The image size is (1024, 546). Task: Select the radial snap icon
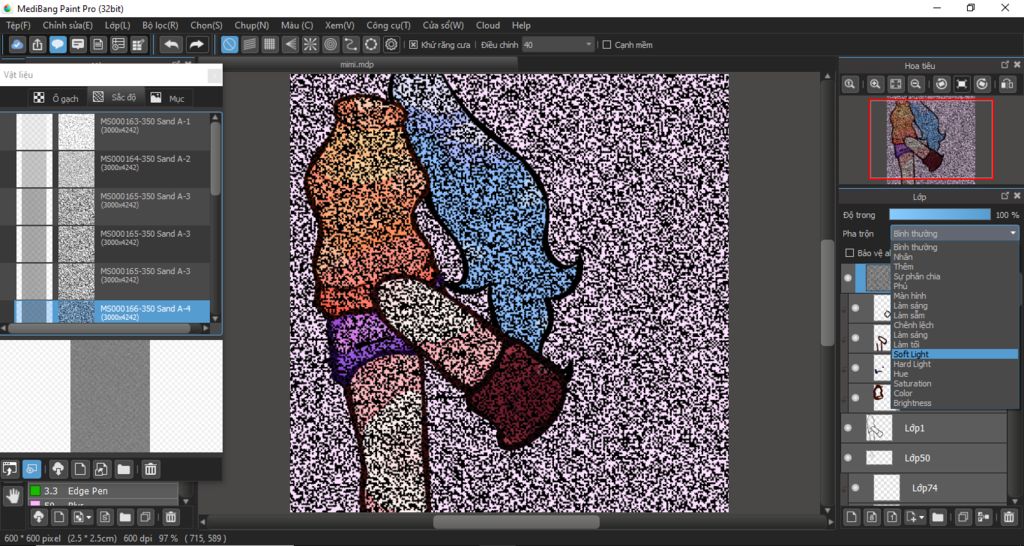(x=310, y=44)
